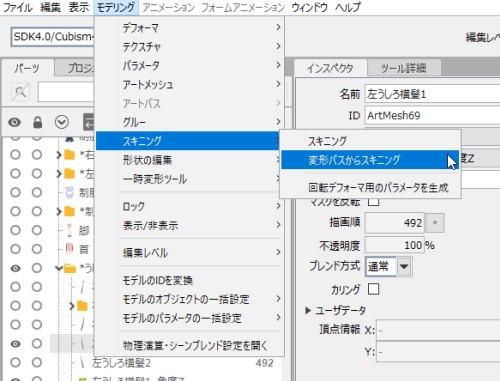
Task: Expand the ユーザデータ section
Action: point(308,310)
